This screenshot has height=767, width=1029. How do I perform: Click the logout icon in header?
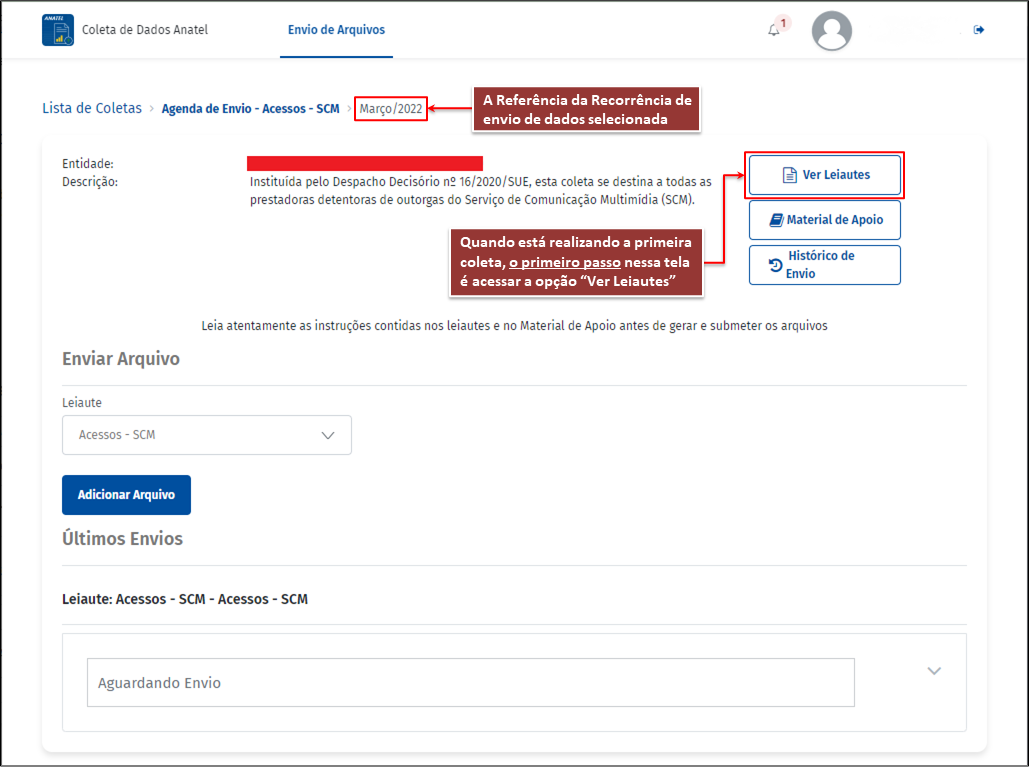979,30
